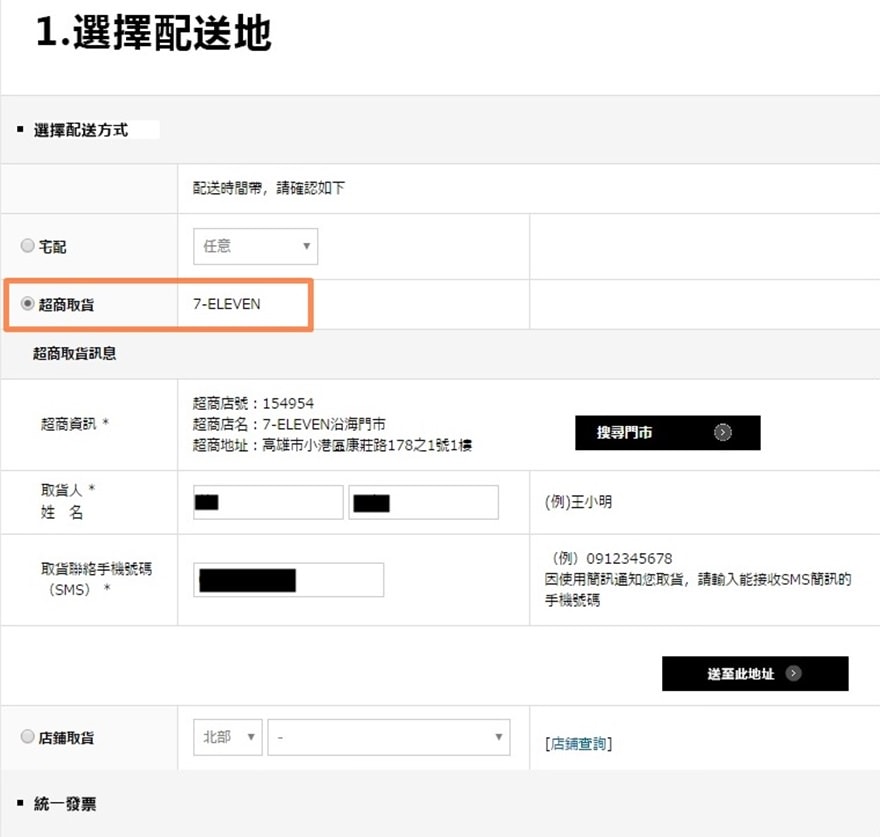Click the 選擇配送方式 section header
The height and width of the screenshot is (837, 880).
coord(80,130)
